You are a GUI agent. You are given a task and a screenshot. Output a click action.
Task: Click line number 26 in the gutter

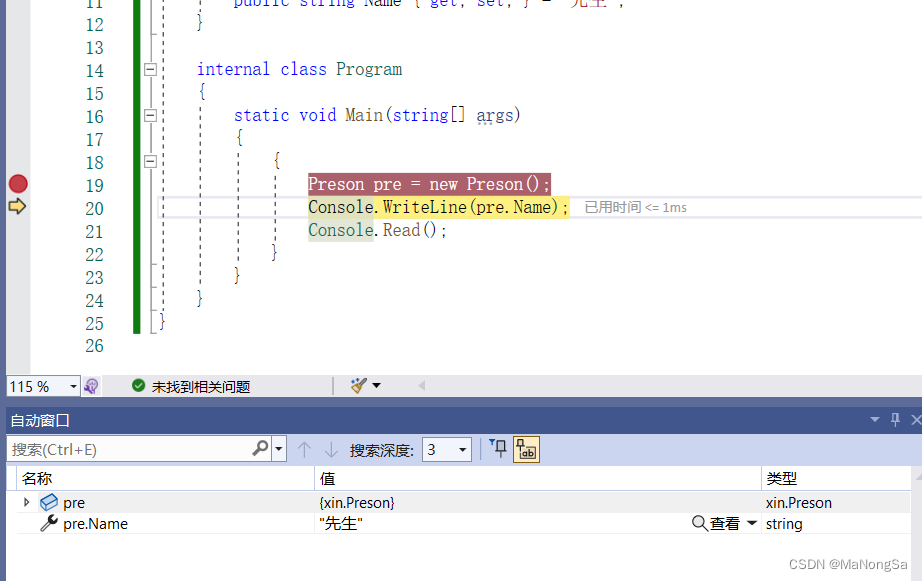95,346
